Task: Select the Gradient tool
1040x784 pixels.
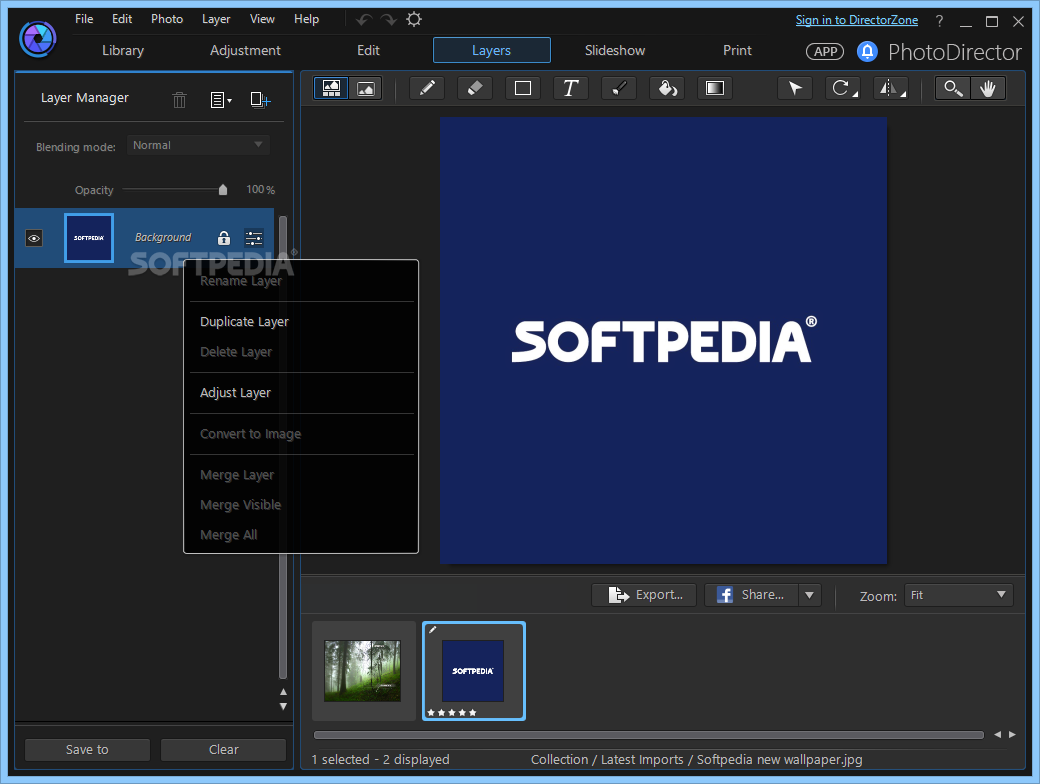Action: (715, 88)
